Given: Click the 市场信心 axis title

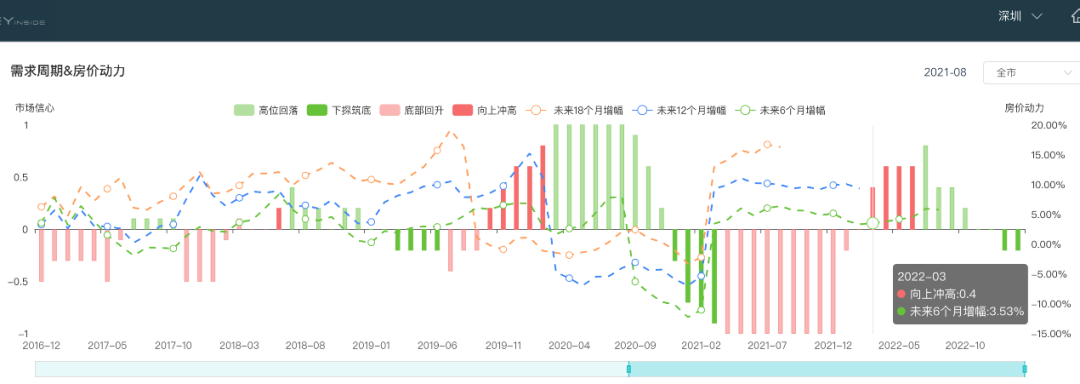Looking at the screenshot, I should pos(35,108).
